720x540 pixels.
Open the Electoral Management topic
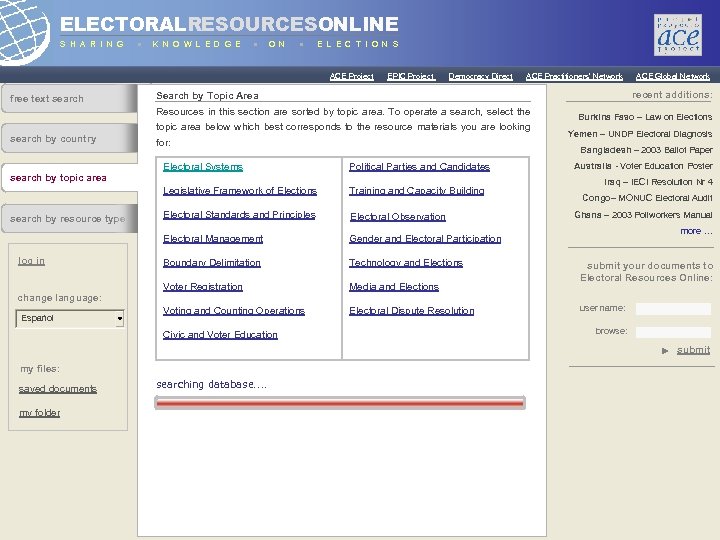213,239
